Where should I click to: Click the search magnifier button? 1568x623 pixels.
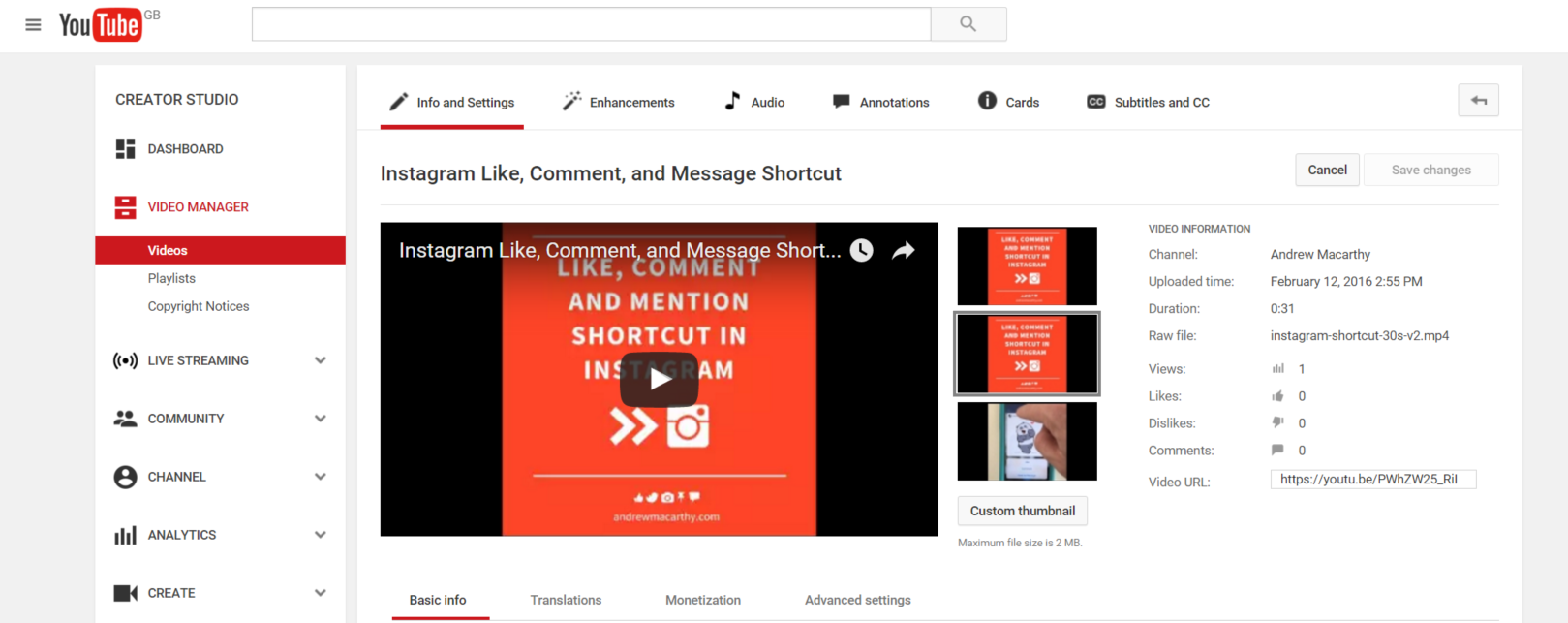click(x=968, y=24)
